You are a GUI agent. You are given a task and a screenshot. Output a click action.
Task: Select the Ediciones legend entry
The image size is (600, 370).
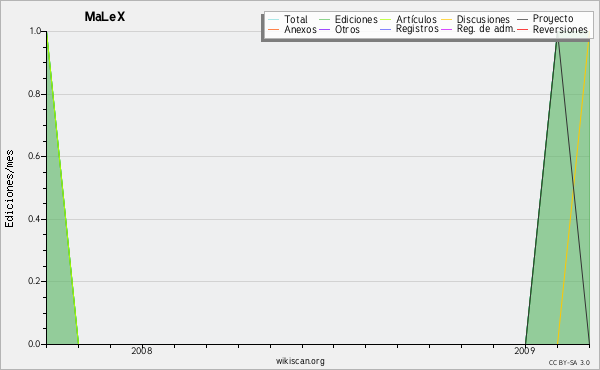pos(356,19)
